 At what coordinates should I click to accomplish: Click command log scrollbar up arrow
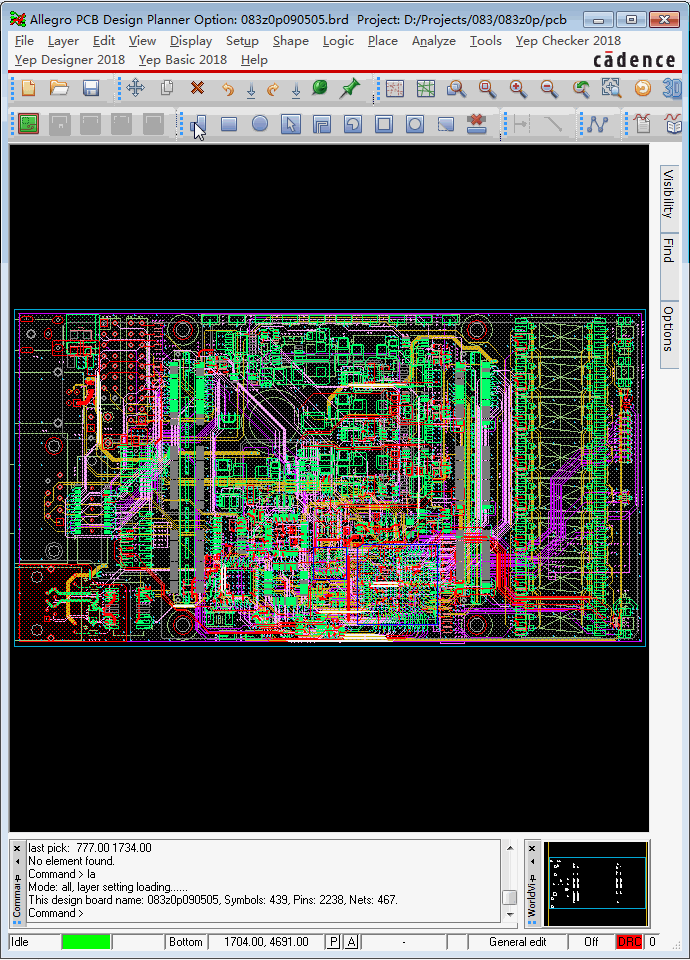[x=510, y=848]
